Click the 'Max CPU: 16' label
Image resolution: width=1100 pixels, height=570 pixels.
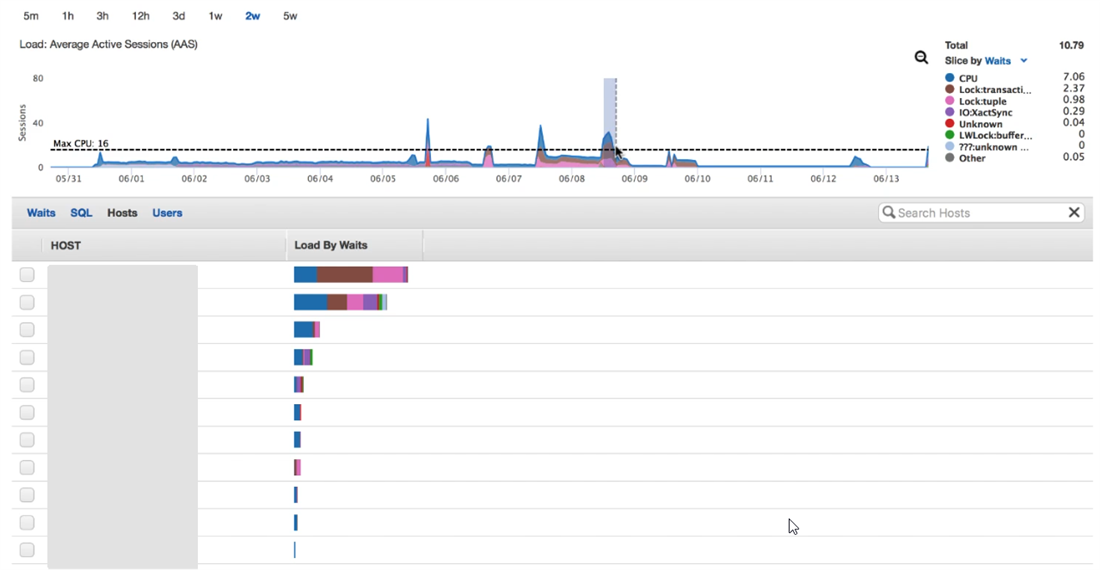(x=81, y=143)
